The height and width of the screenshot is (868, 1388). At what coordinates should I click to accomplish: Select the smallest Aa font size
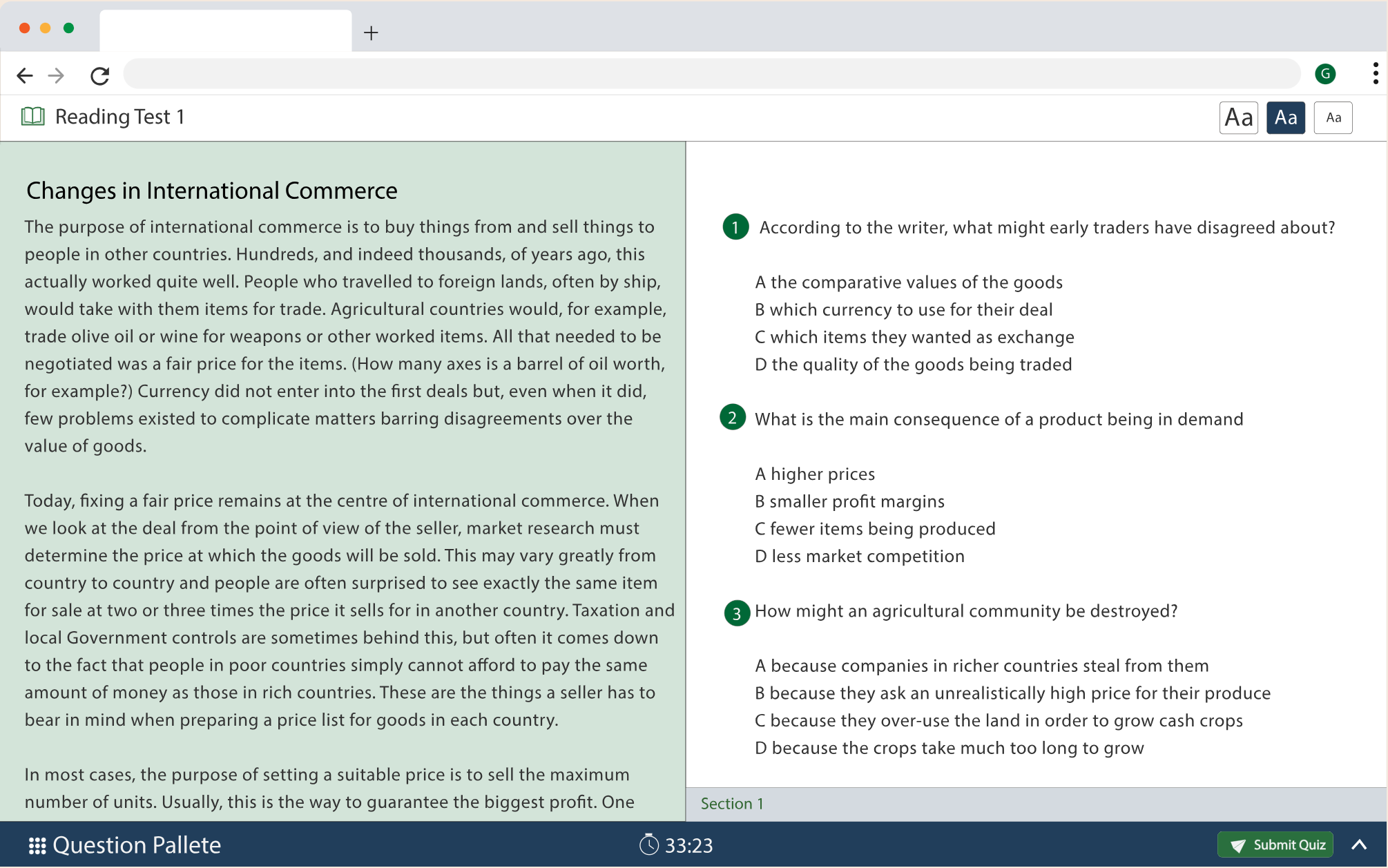pyautogui.click(x=1333, y=117)
